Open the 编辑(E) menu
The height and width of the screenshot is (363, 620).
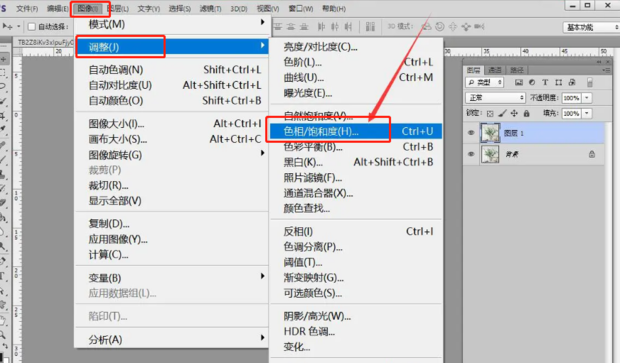click(x=58, y=8)
